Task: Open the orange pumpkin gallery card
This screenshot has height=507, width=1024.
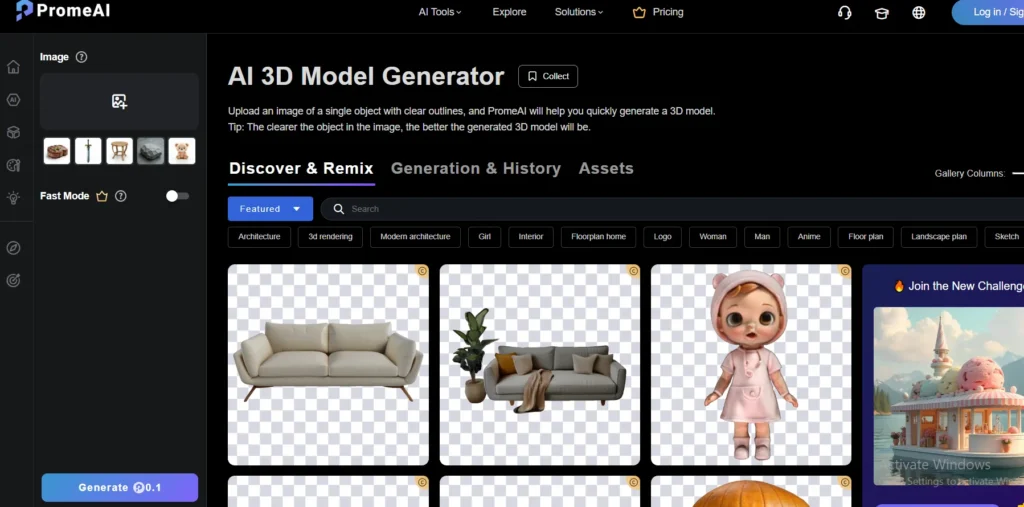Action: (751, 491)
